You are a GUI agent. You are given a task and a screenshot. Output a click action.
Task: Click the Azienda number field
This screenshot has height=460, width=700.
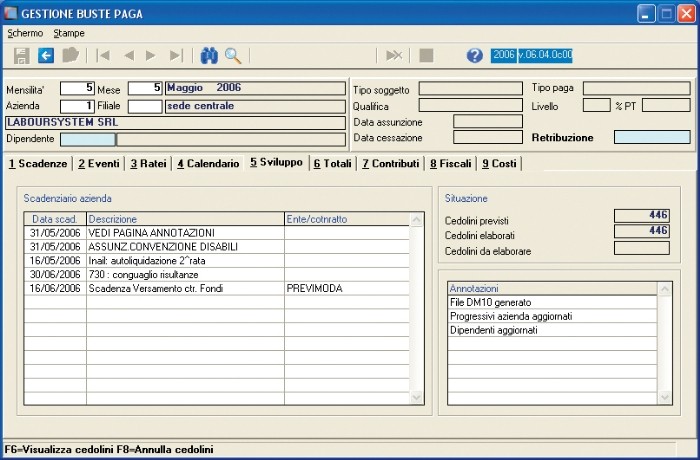point(77,106)
